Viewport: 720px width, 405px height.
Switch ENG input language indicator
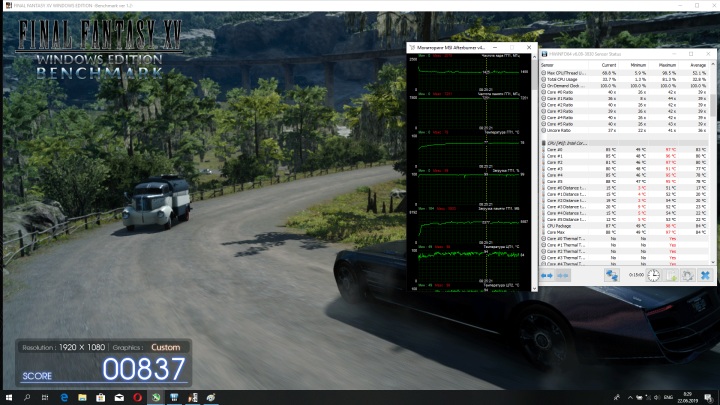point(669,398)
